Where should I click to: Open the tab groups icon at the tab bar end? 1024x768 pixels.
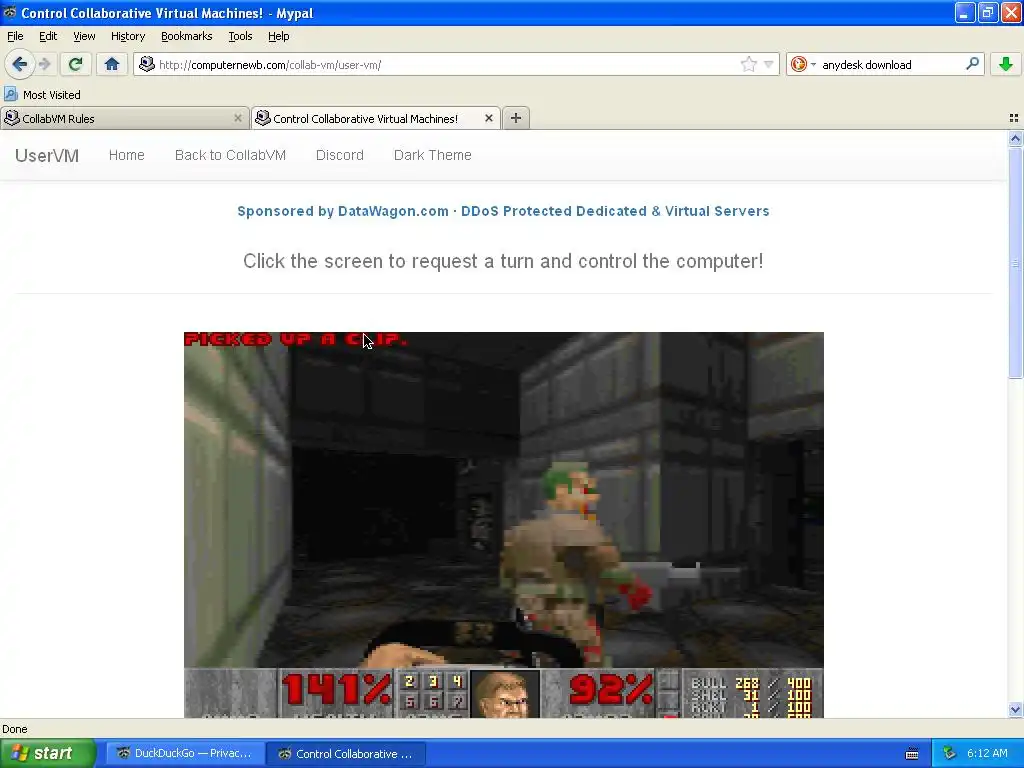pyautogui.click(x=1014, y=118)
